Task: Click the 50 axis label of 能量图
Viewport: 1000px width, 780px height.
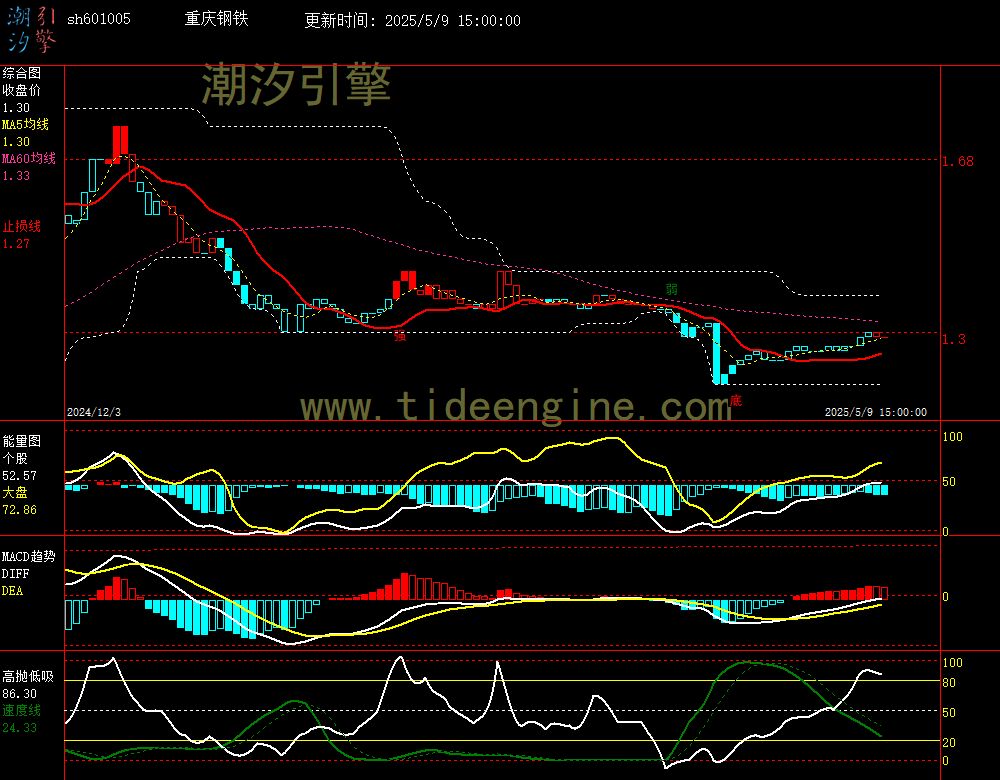Action: point(949,482)
